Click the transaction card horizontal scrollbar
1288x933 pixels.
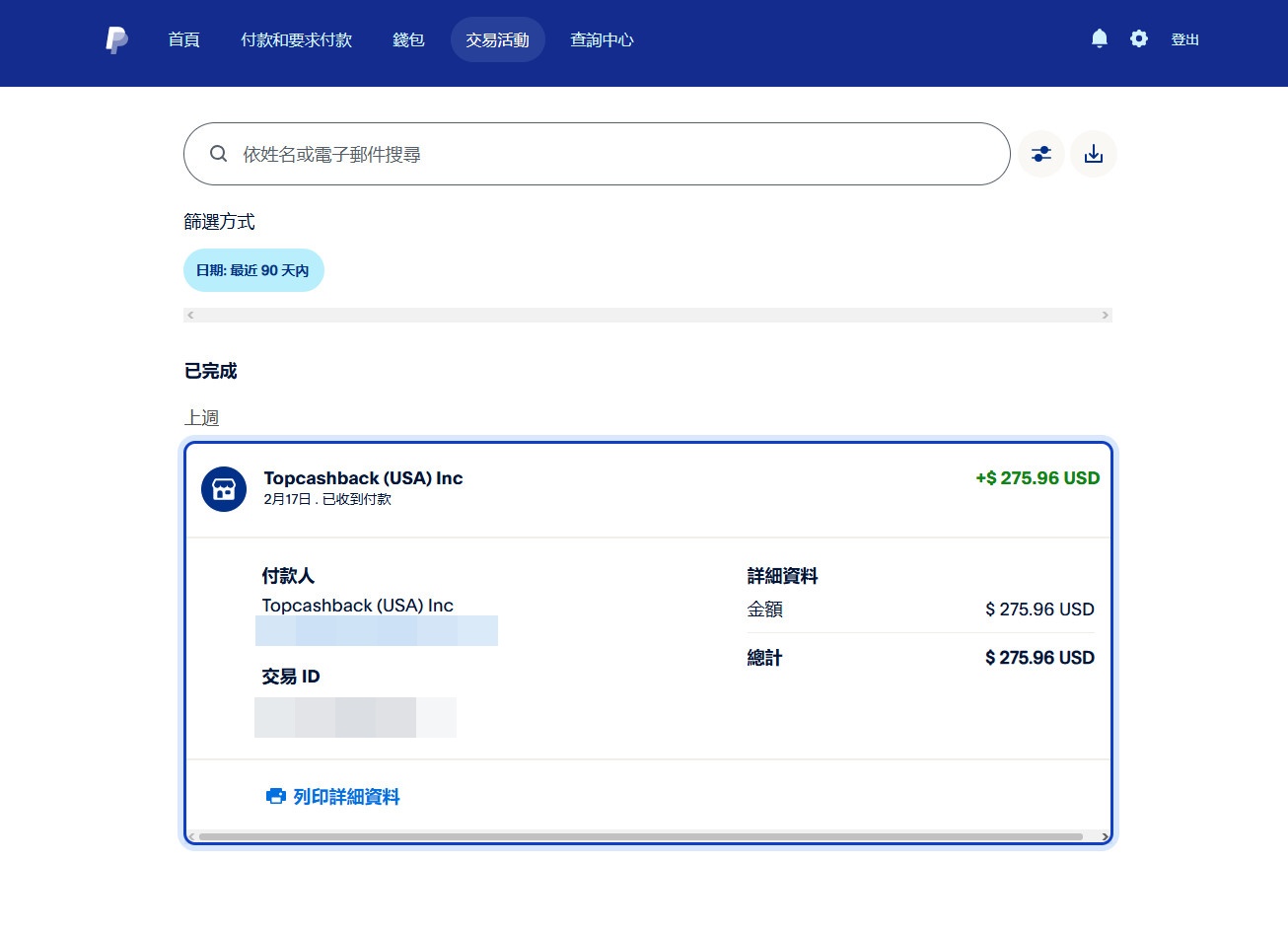[x=641, y=836]
